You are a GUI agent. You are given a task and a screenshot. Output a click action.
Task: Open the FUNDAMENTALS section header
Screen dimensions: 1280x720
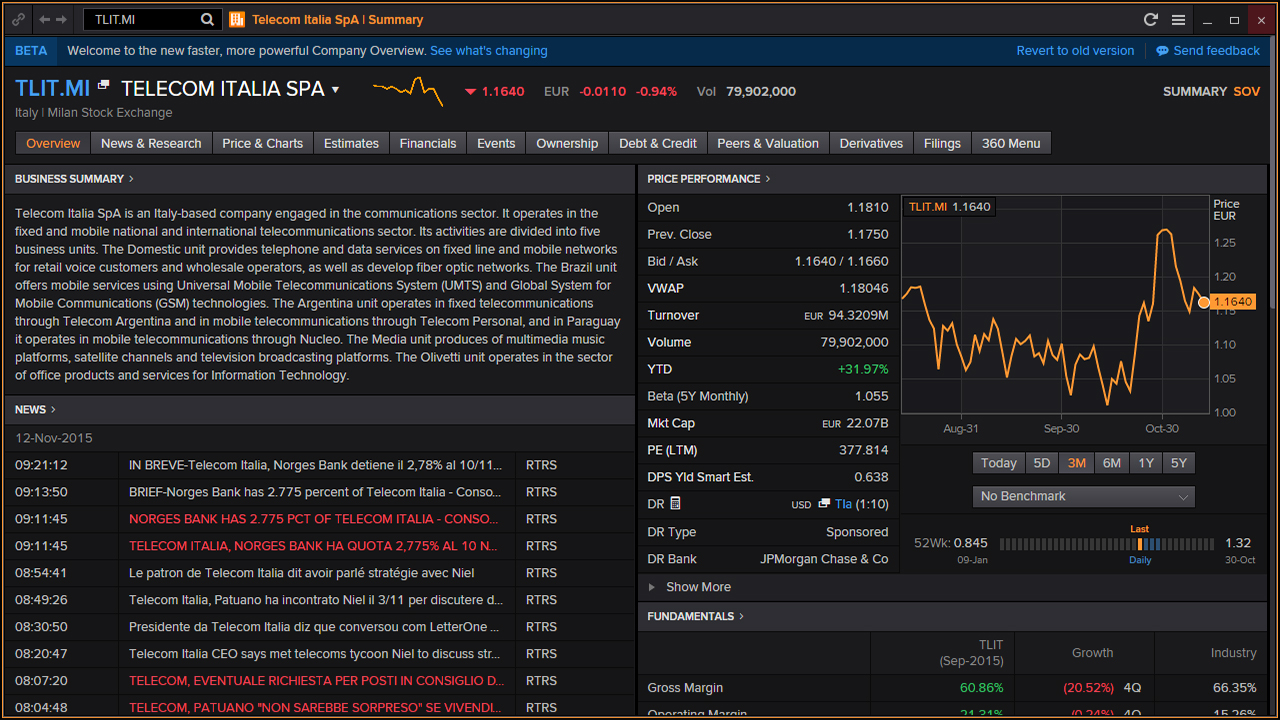click(696, 616)
